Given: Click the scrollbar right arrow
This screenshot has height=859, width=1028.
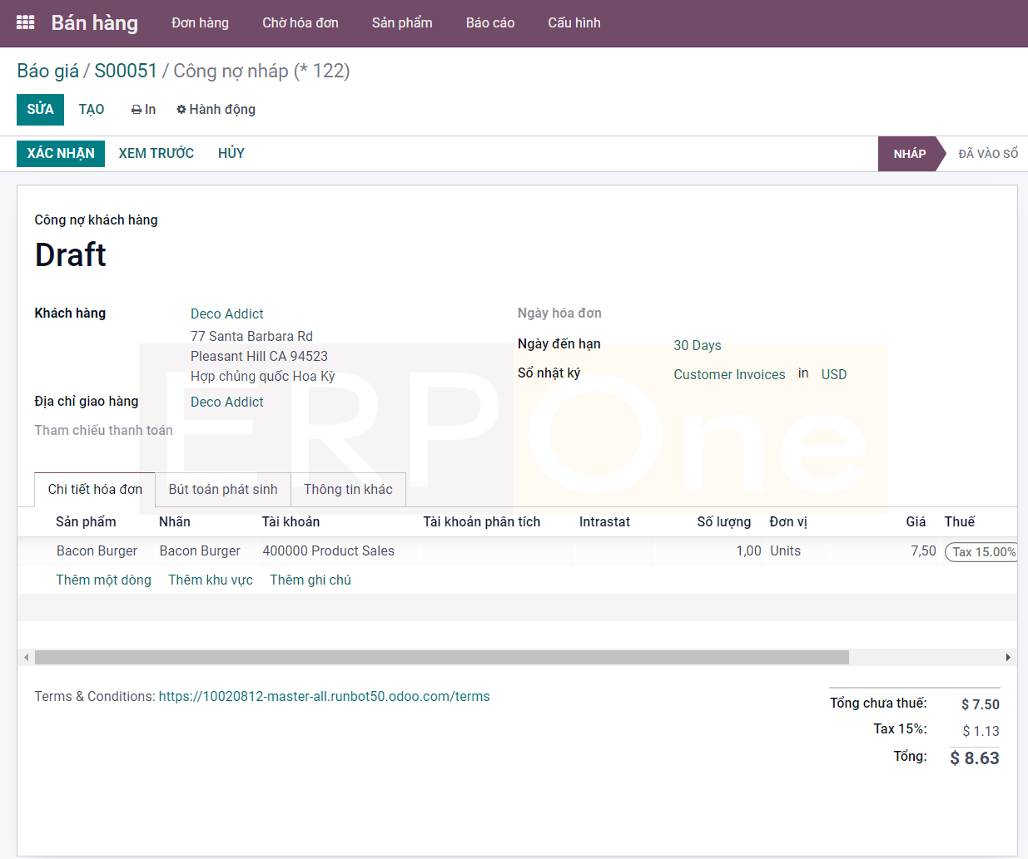Looking at the screenshot, I should pyautogui.click(x=1008, y=657).
